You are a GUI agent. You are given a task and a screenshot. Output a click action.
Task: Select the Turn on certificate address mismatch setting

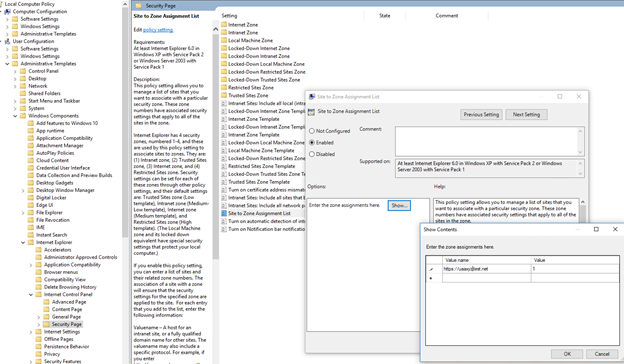tap(267, 190)
